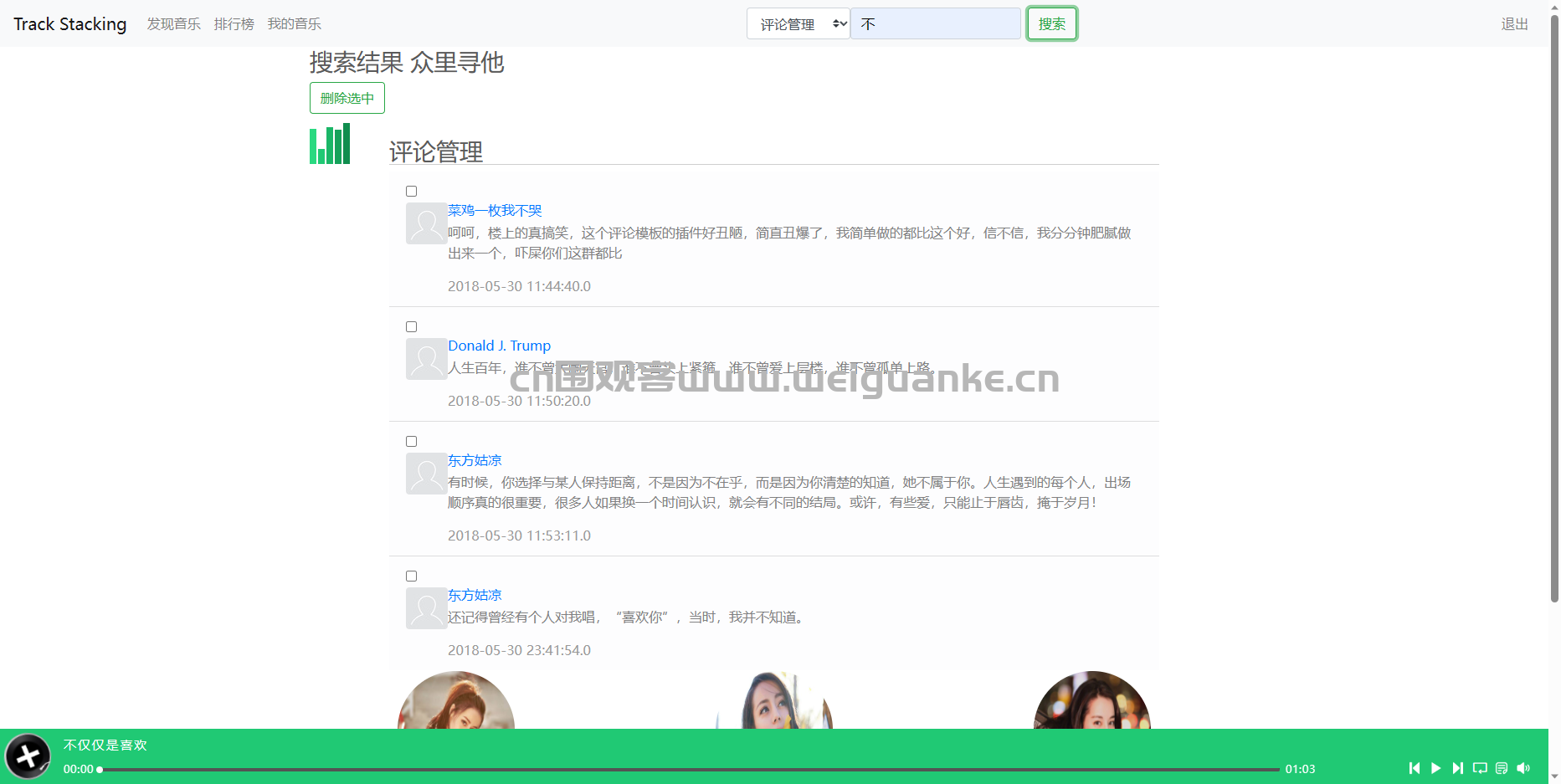The width and height of the screenshot is (1561, 784).
Task: Click the page vertical scrollbar
Action: pos(1554,308)
